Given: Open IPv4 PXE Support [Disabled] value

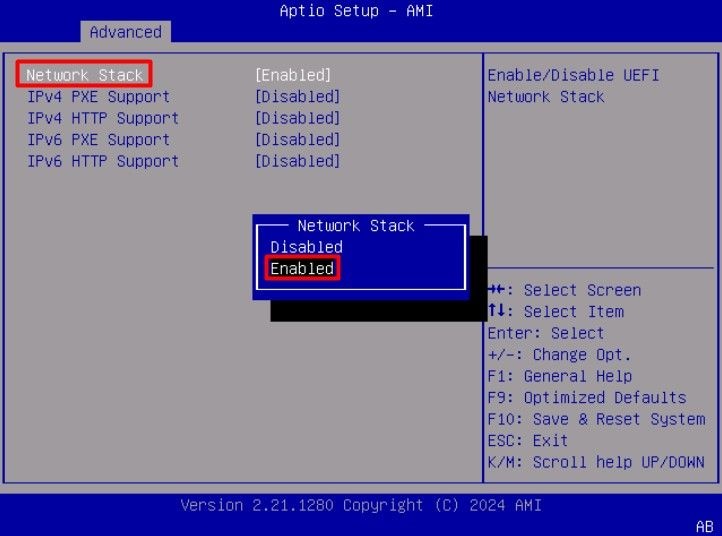Looking at the screenshot, I should (x=297, y=97).
